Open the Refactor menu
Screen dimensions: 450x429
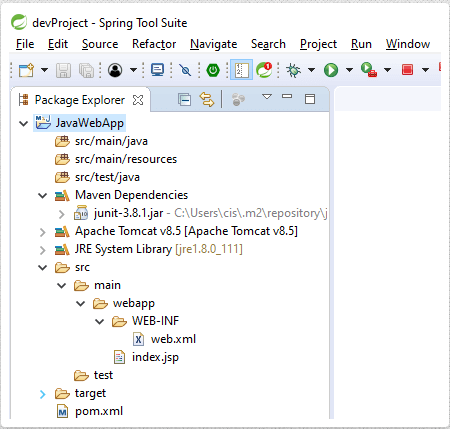click(x=154, y=44)
